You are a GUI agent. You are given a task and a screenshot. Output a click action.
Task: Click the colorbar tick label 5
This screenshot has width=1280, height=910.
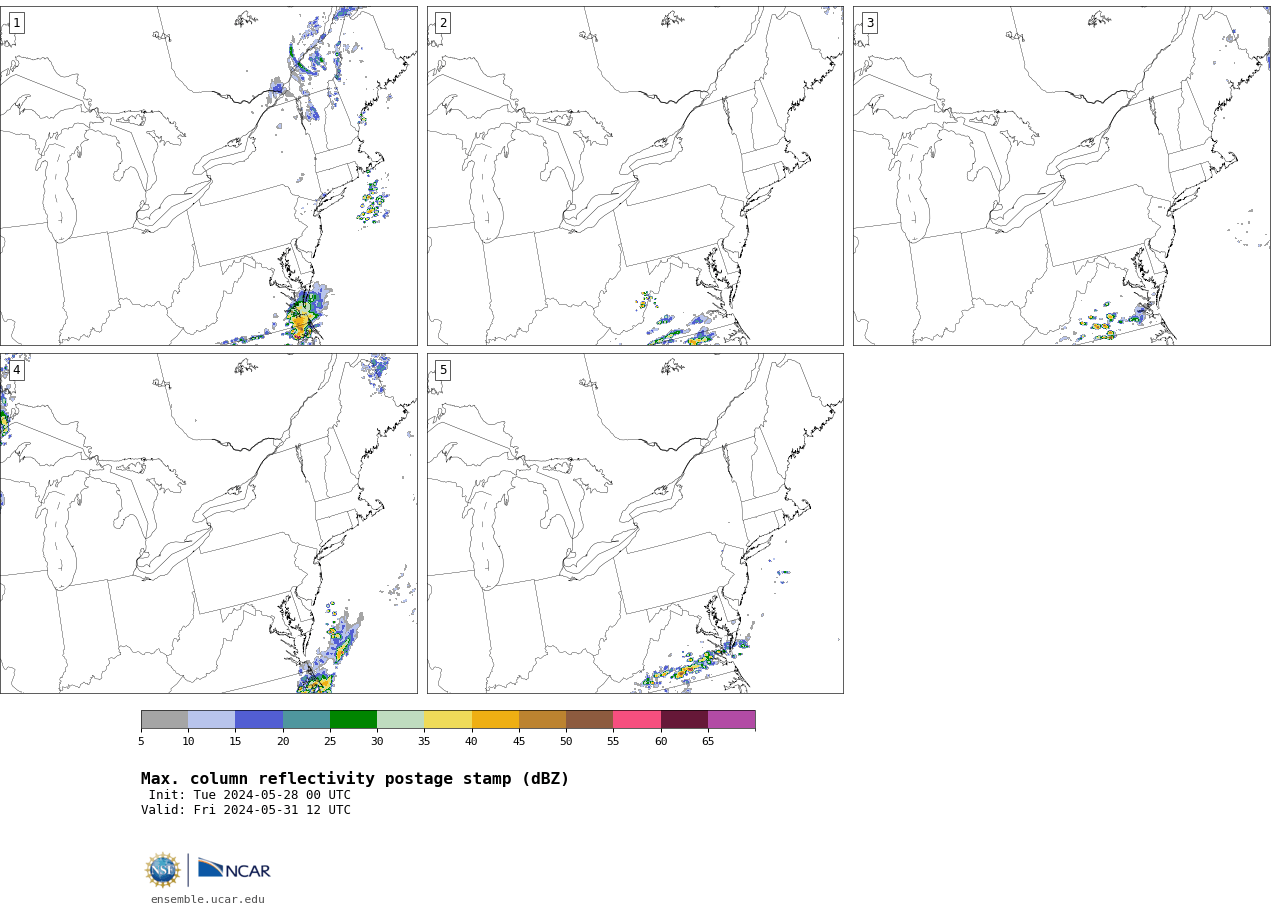tap(141, 741)
